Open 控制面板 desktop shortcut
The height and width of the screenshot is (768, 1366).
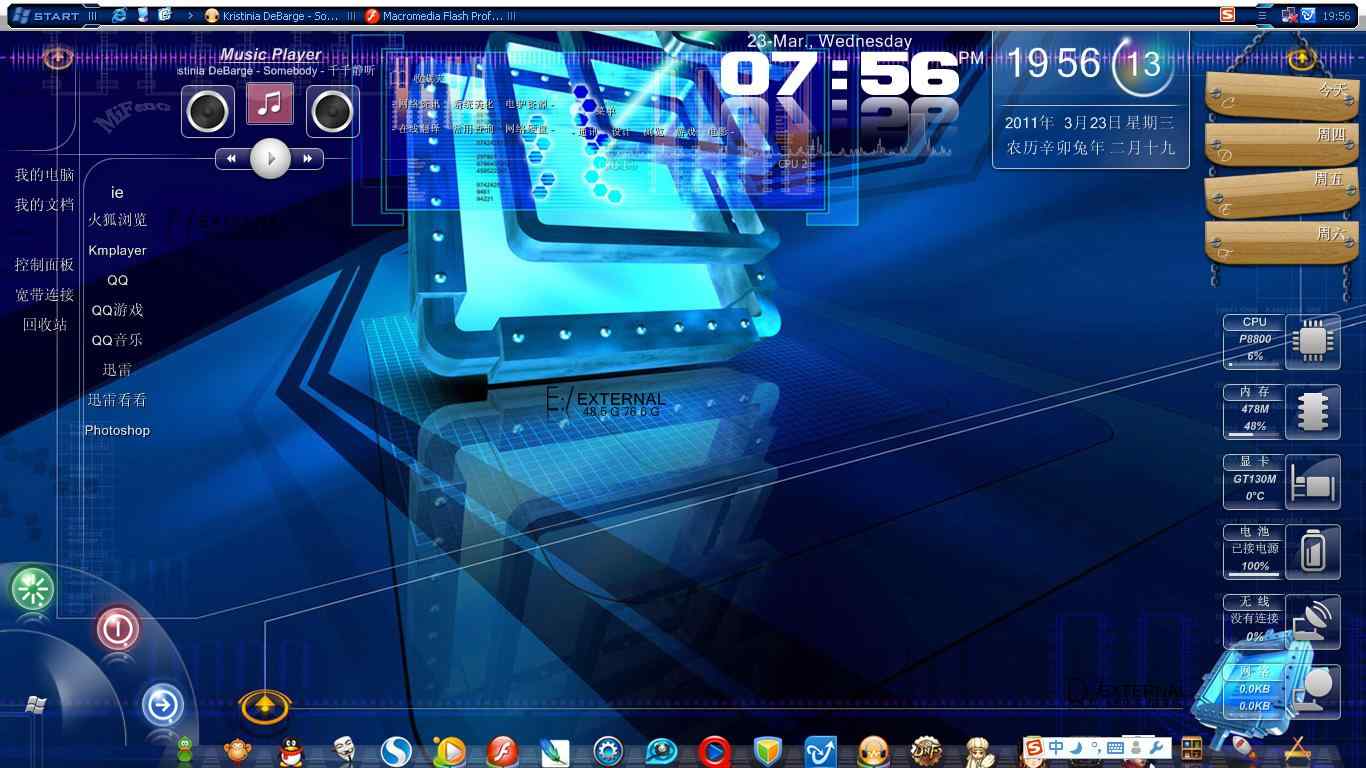[44, 265]
